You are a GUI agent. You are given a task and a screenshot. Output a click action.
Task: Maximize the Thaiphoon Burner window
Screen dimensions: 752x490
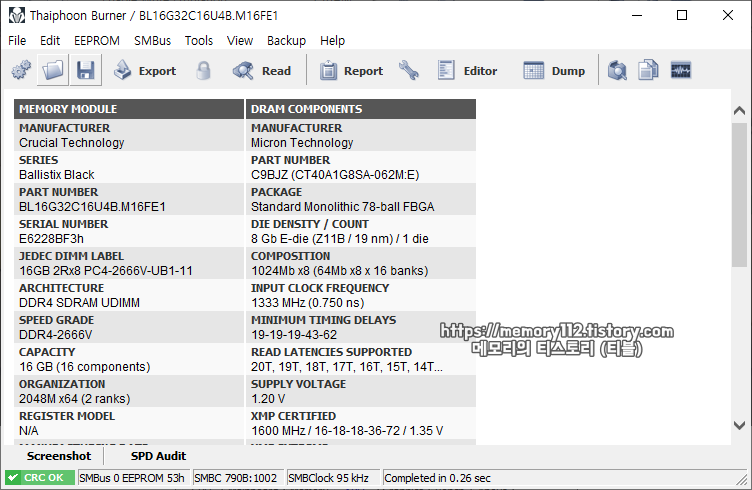[x=682, y=15]
